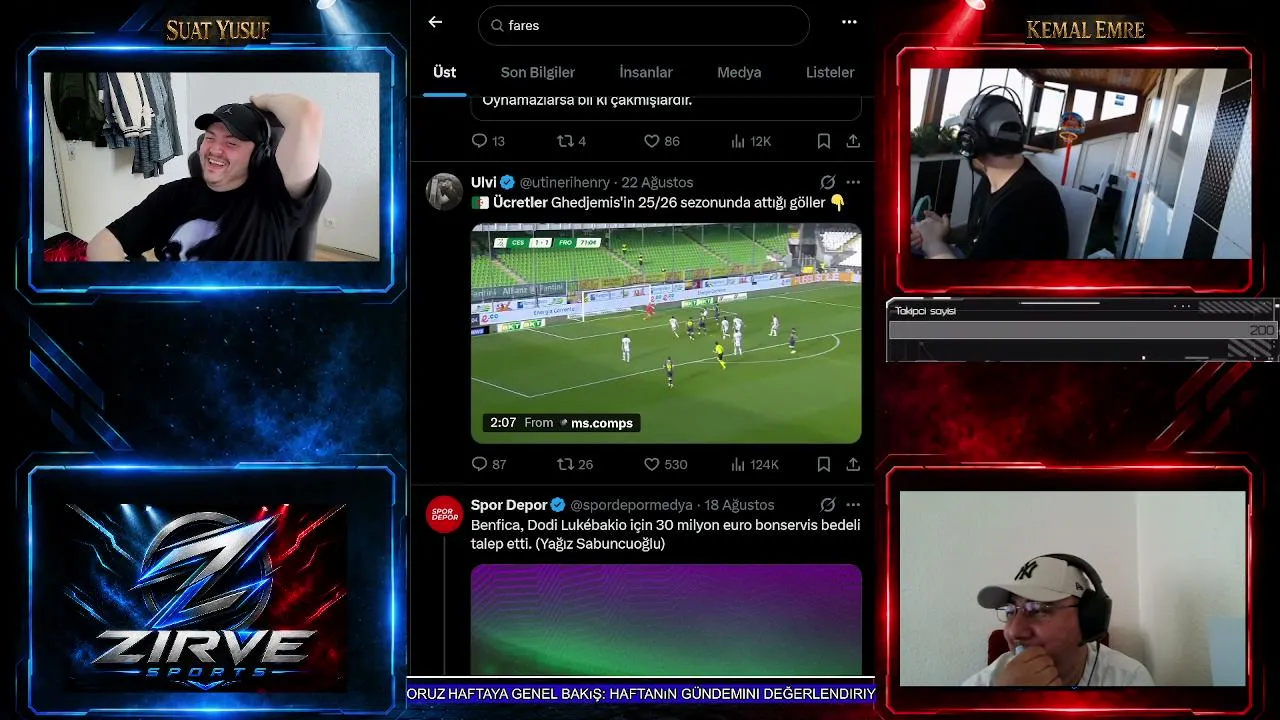Open more options on Spor Depor's tweet
Viewport: 1280px width, 720px height.
pos(853,505)
